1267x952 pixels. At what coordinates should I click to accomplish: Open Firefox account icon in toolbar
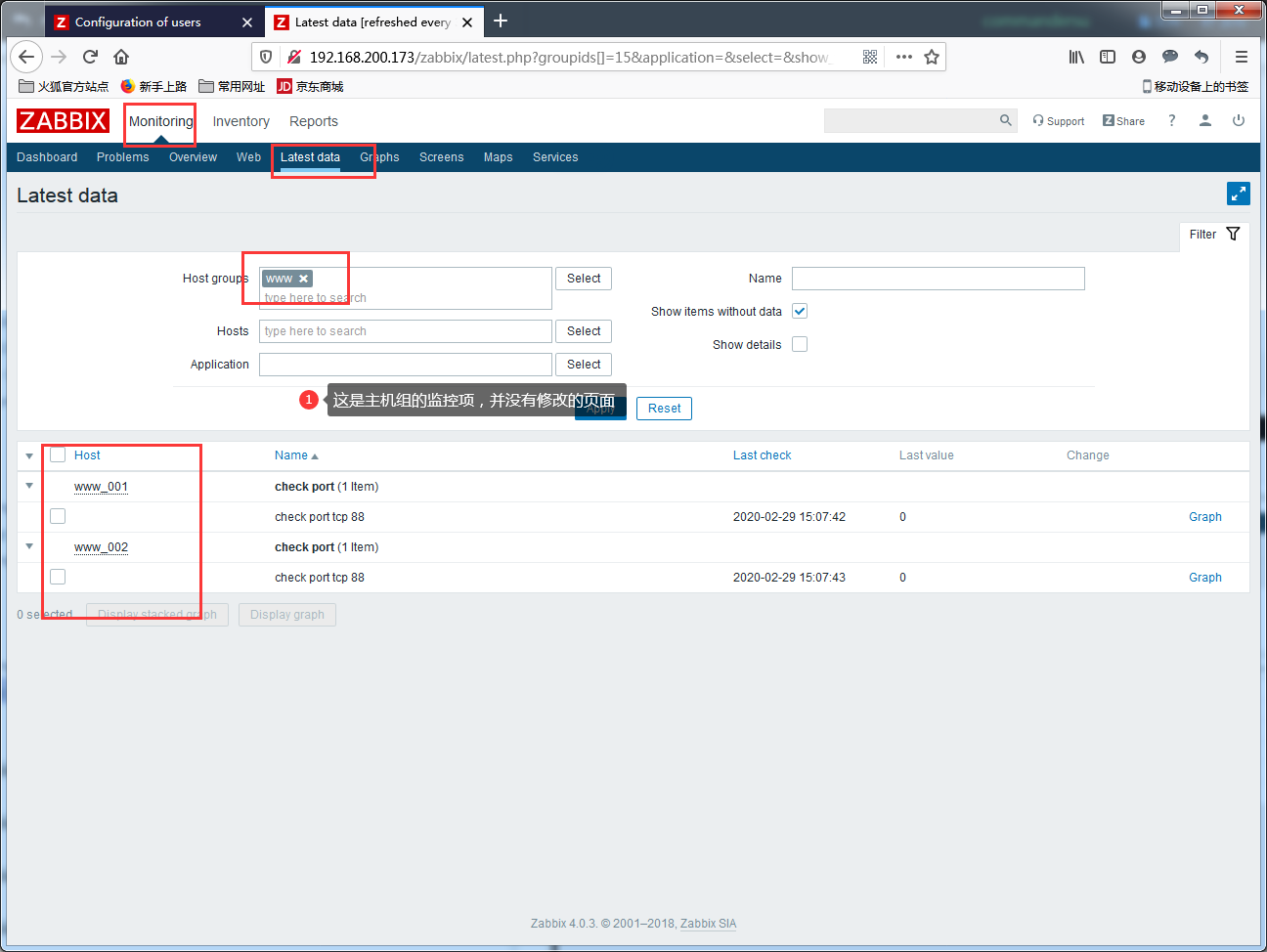pos(1139,57)
